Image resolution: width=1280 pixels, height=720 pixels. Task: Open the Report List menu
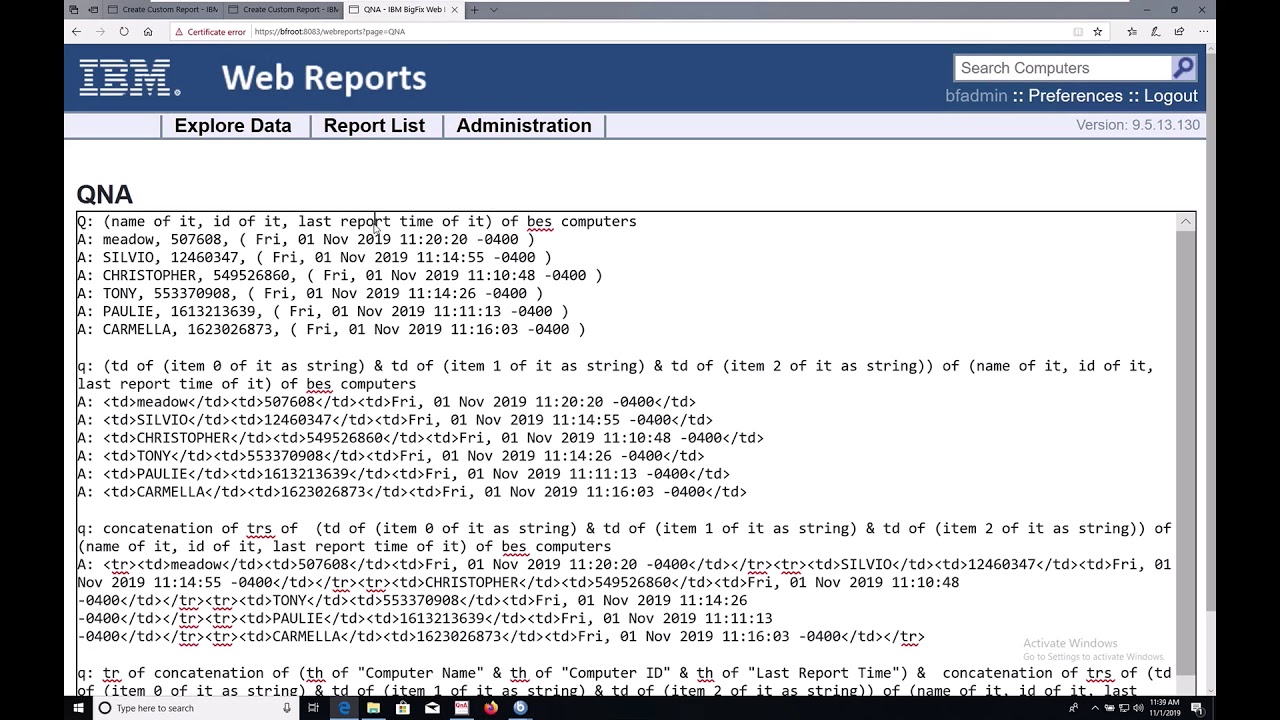374,126
